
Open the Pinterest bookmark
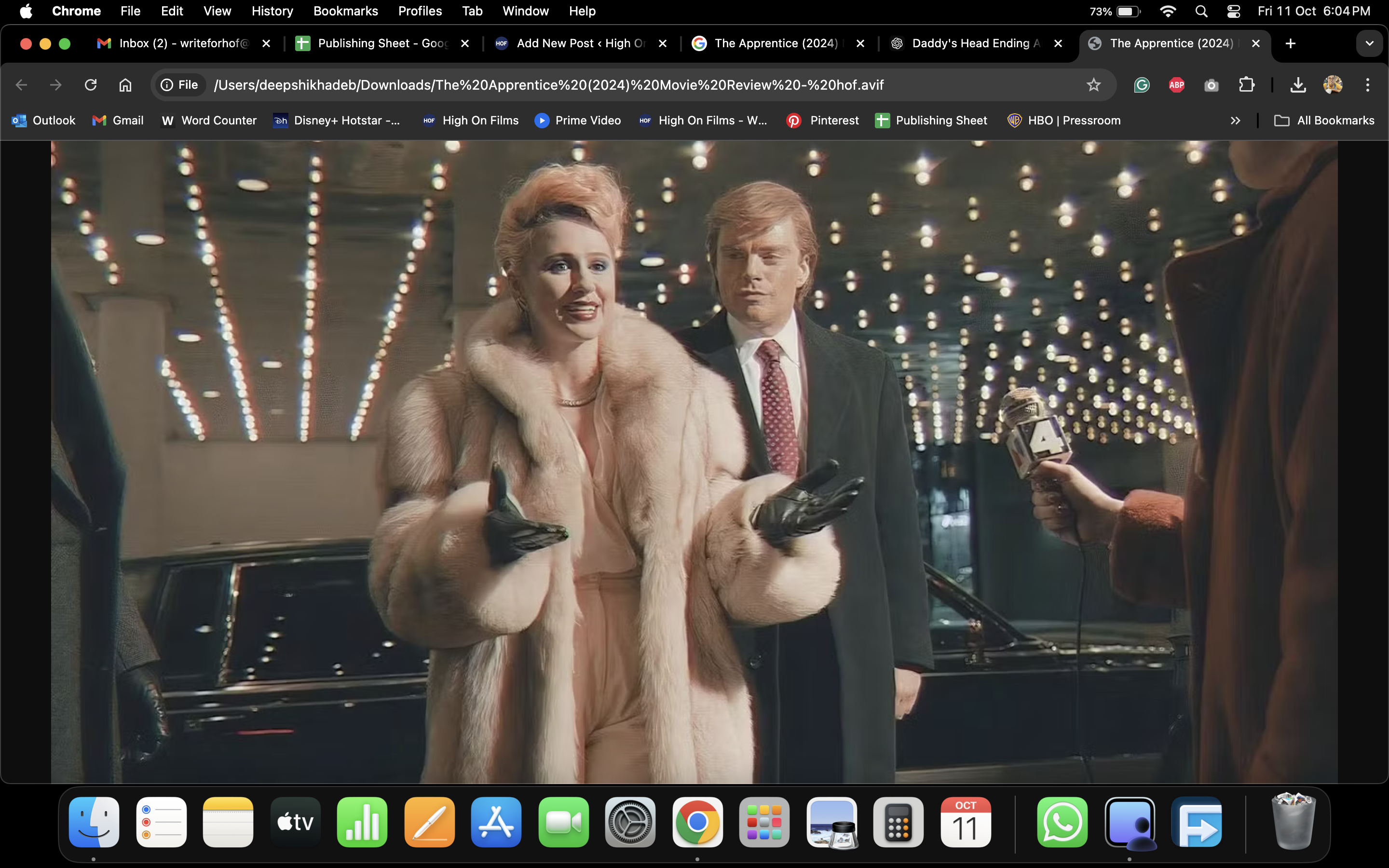(822, 121)
